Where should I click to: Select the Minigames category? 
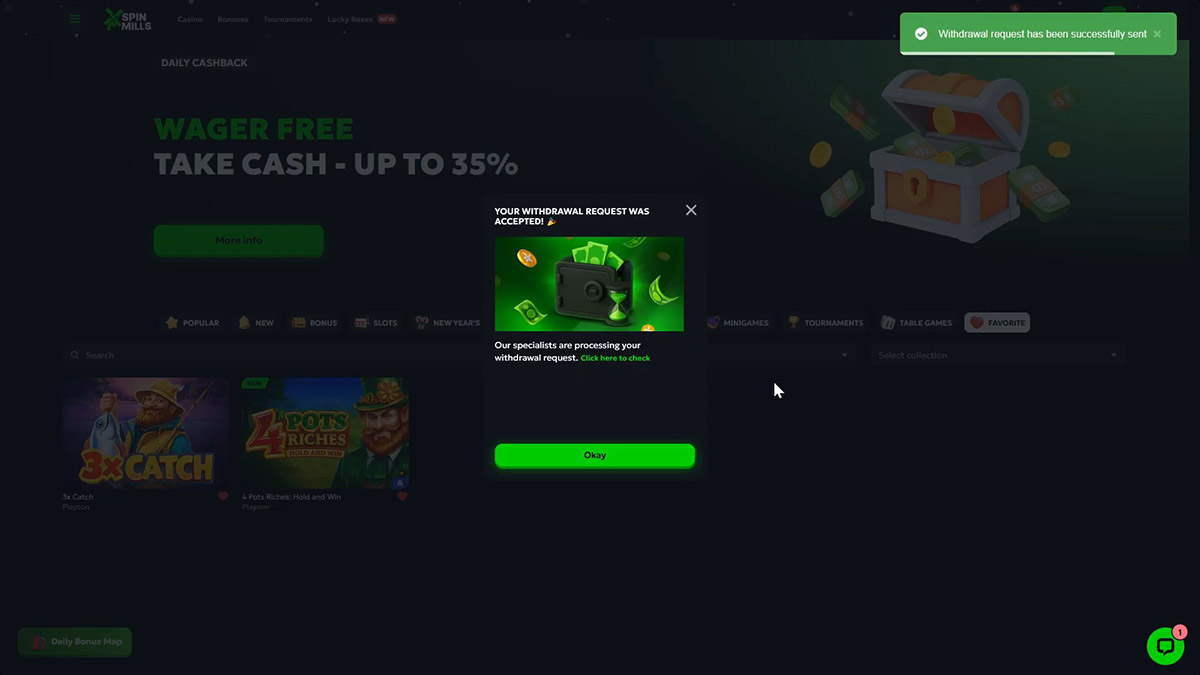click(x=738, y=323)
